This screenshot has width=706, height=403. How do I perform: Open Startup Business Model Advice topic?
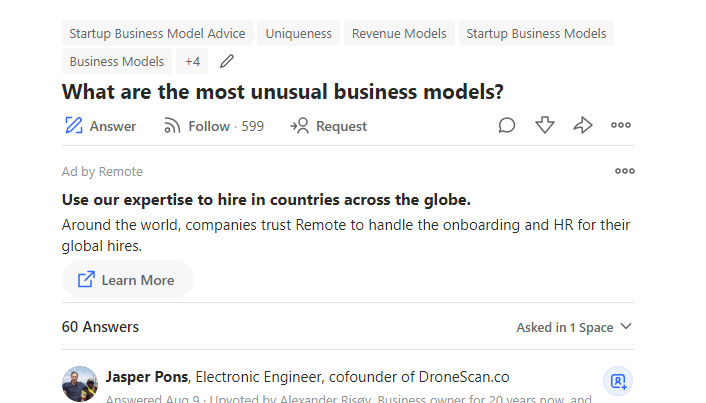[x=157, y=33]
